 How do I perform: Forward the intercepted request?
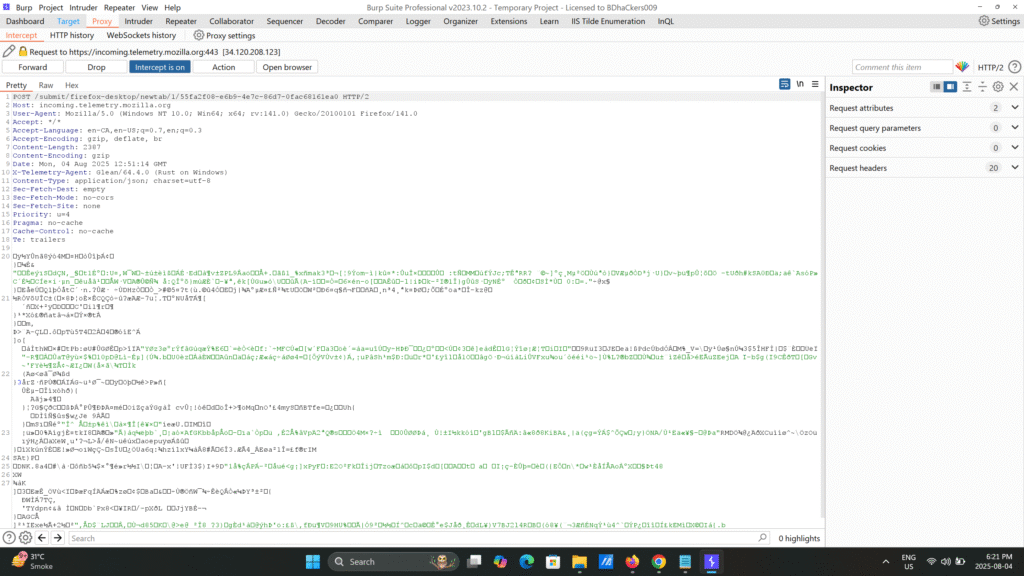(33, 67)
